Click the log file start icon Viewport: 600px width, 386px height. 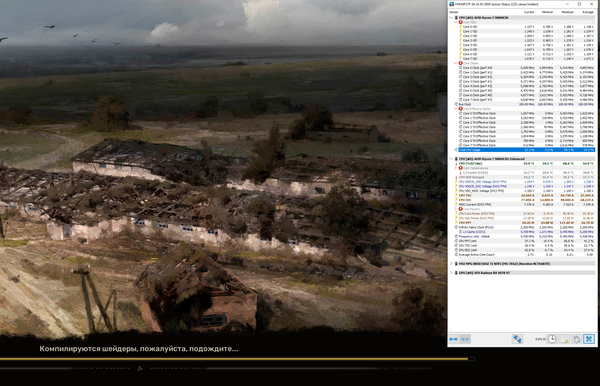(x=564, y=339)
